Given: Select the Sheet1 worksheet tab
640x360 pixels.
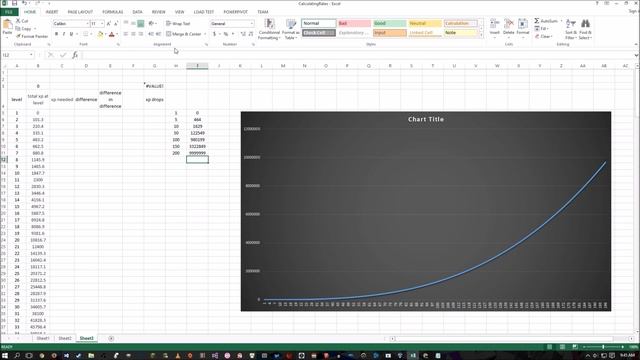Looking at the screenshot, I should tap(43, 338).
